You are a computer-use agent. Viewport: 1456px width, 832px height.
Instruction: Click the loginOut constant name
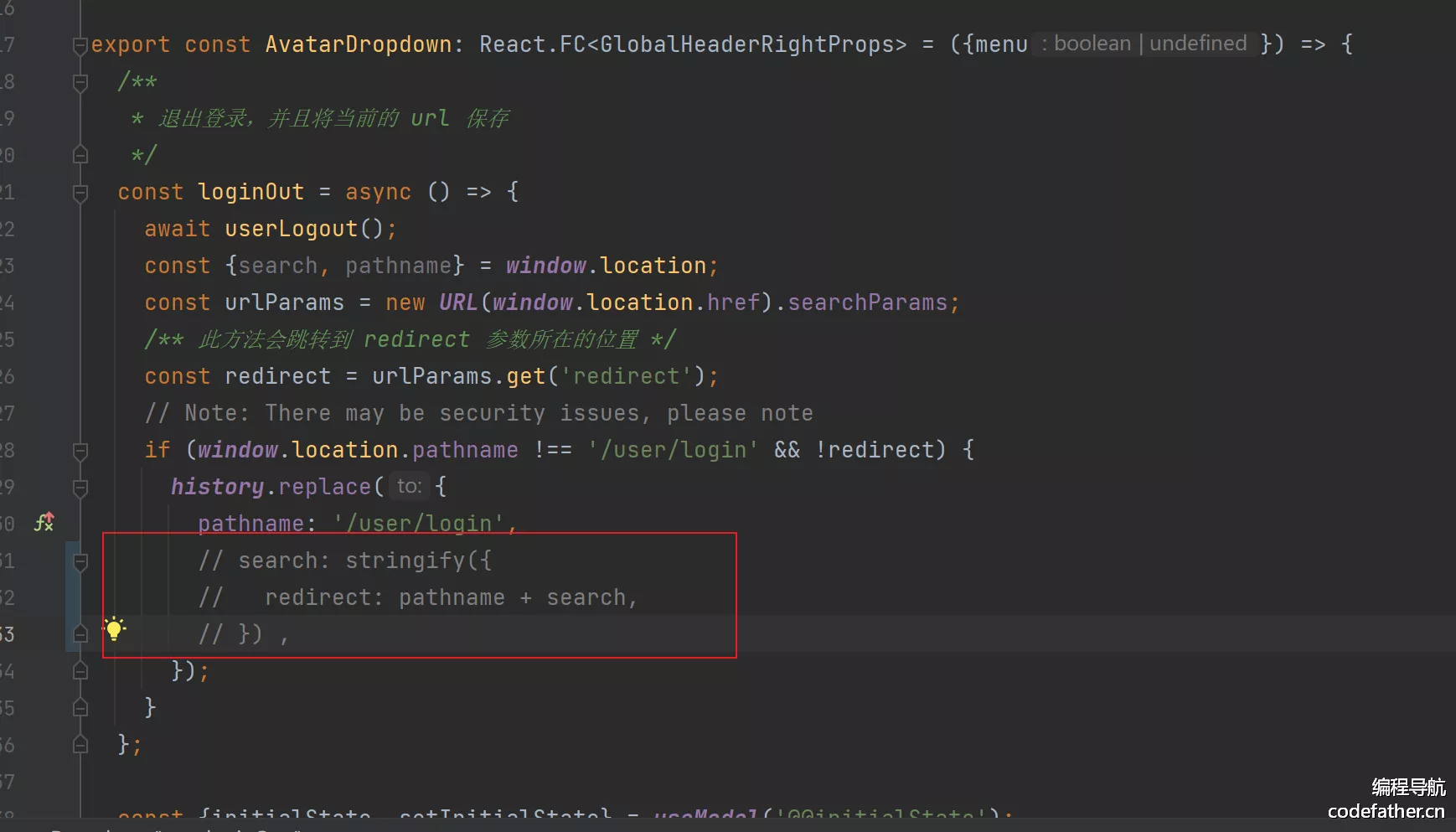[x=251, y=192]
